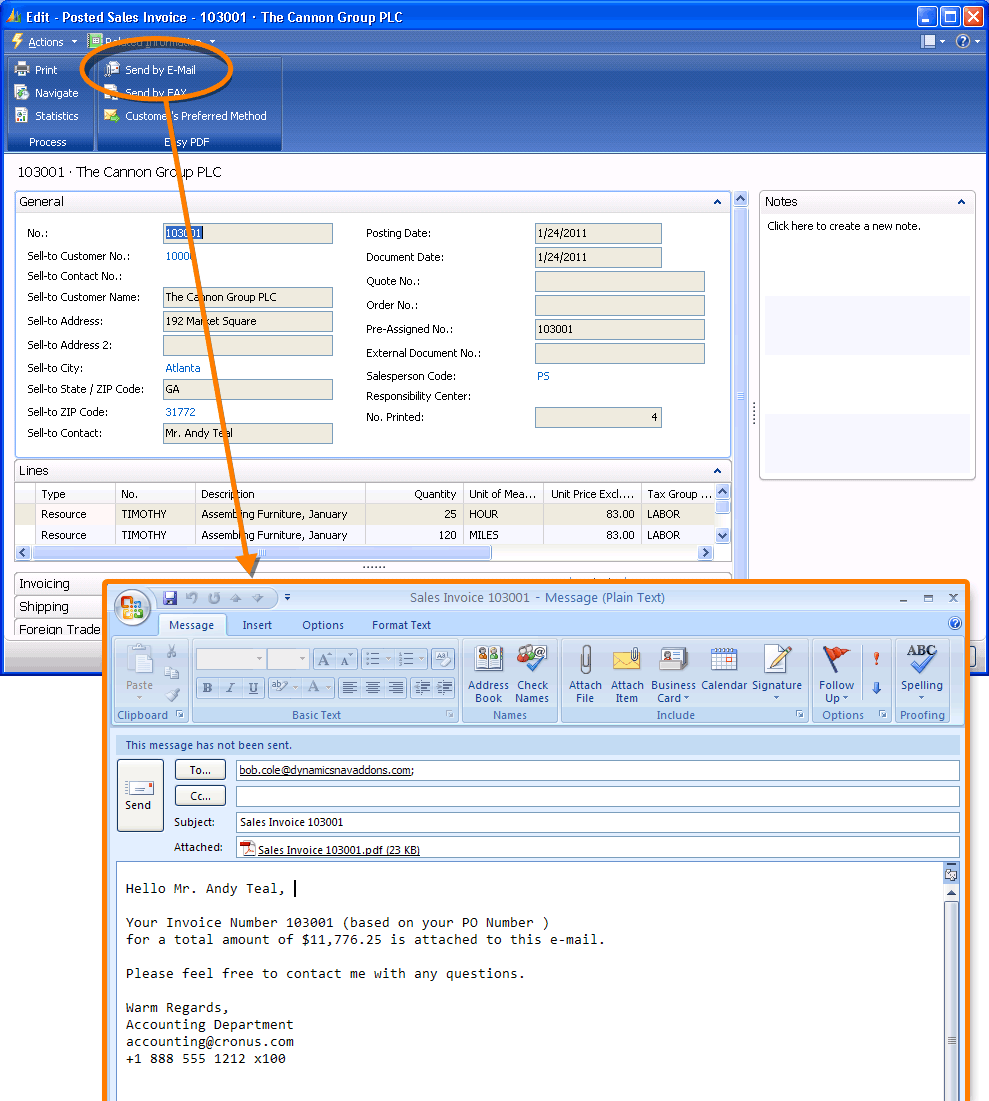Click the Cut scissors icon
989x1101 pixels.
171,652
